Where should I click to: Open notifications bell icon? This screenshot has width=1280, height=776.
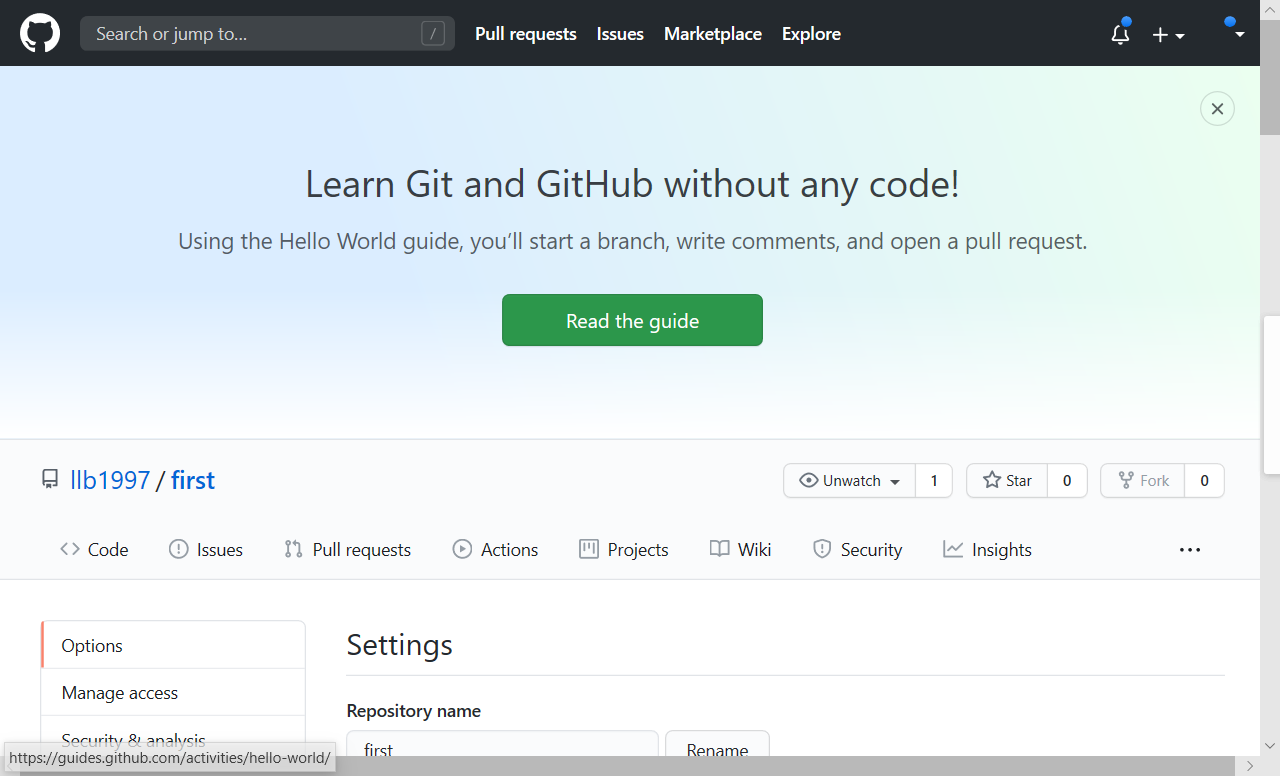pyautogui.click(x=1121, y=33)
